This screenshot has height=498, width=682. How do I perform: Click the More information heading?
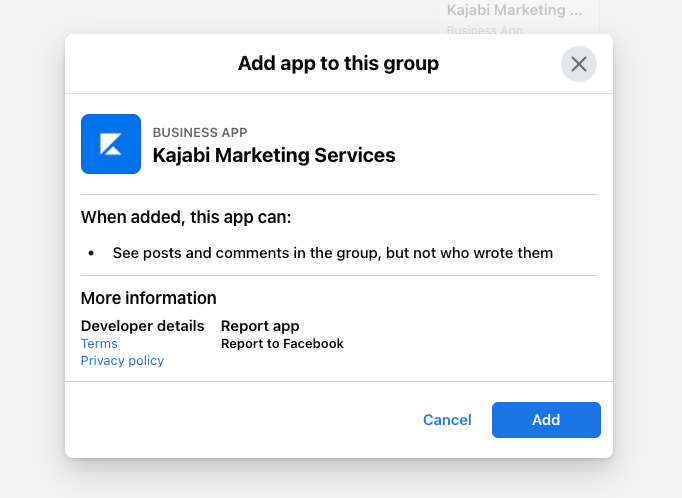click(x=149, y=298)
